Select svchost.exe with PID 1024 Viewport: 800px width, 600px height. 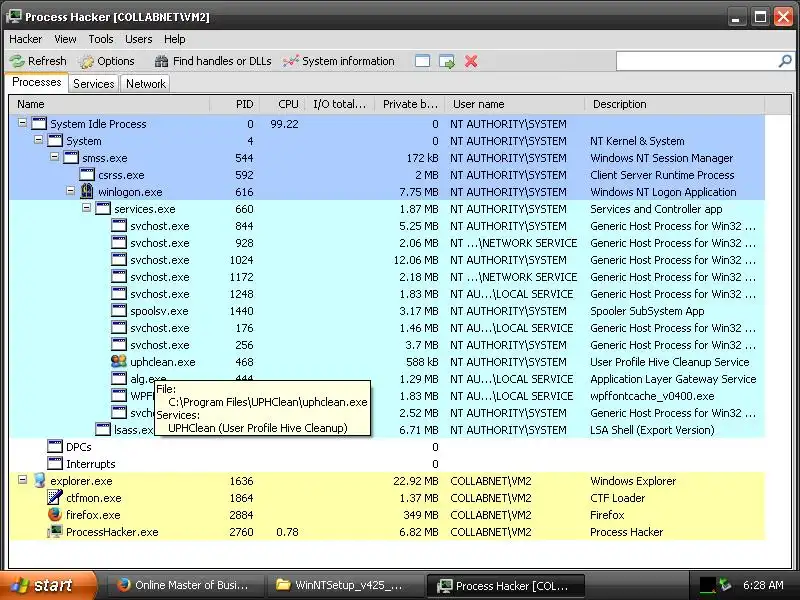(x=387, y=260)
